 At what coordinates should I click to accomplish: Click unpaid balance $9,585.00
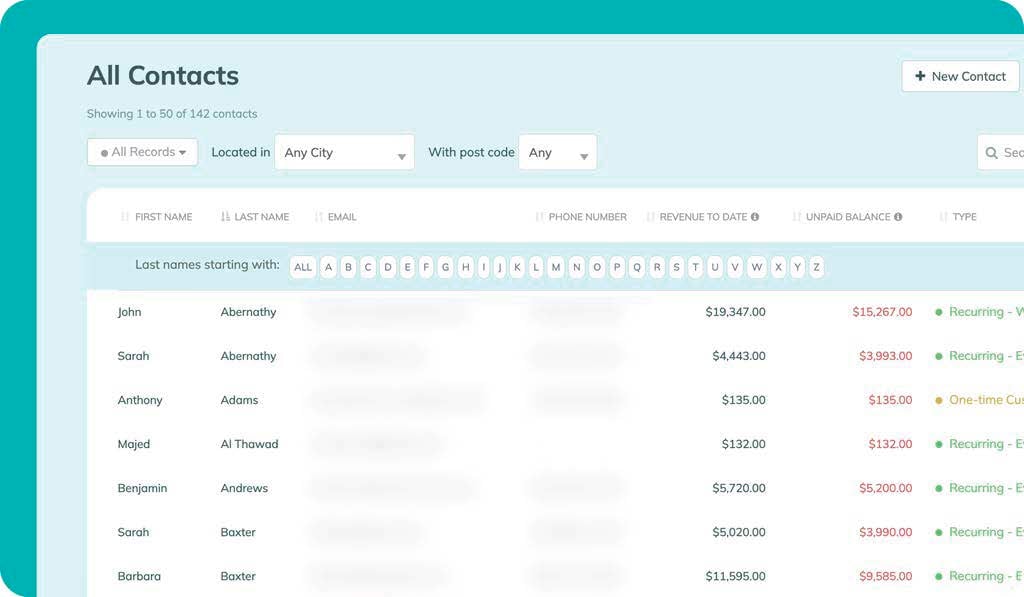coord(886,577)
